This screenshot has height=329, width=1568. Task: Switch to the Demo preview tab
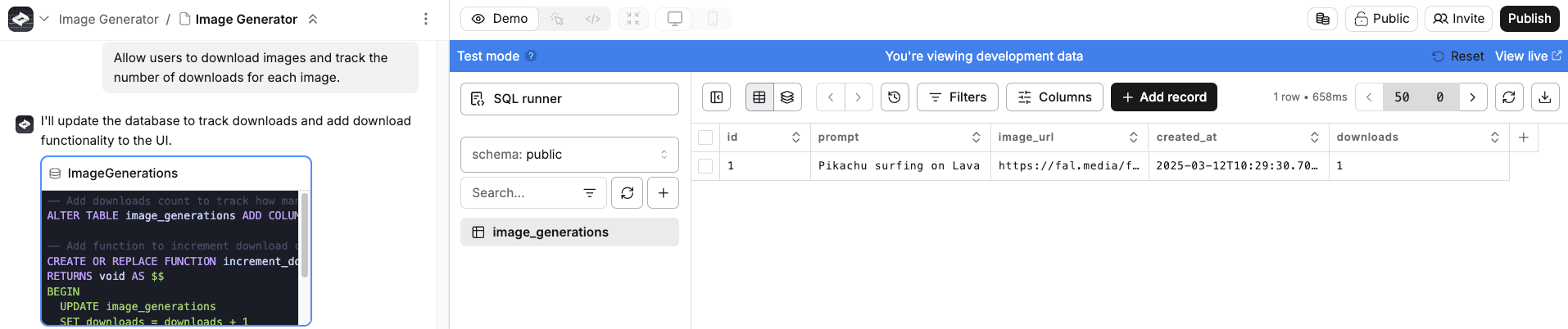tap(500, 19)
